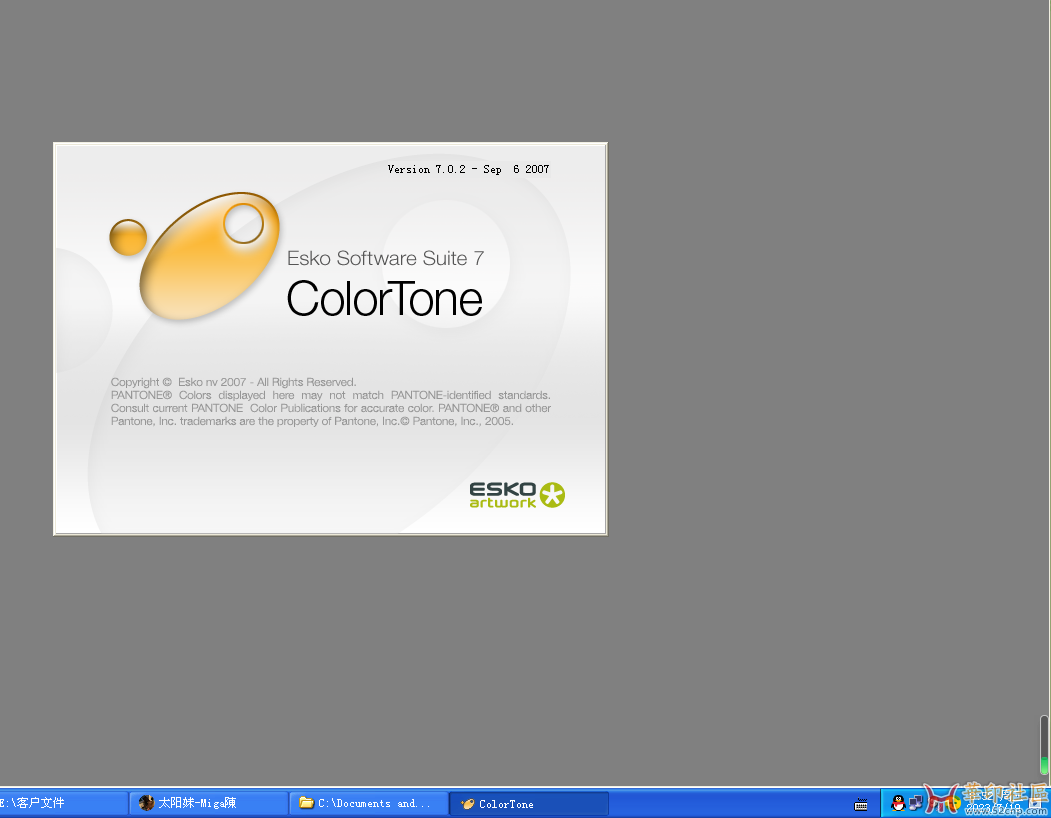
Task: Switch to the ColorTone taskbar button
Action: tap(529, 803)
